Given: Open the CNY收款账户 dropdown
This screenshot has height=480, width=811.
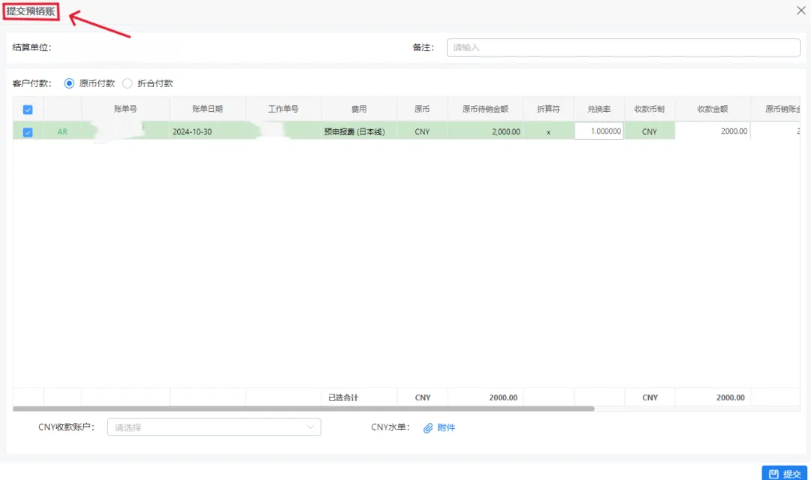Looking at the screenshot, I should pyautogui.click(x=214, y=427).
